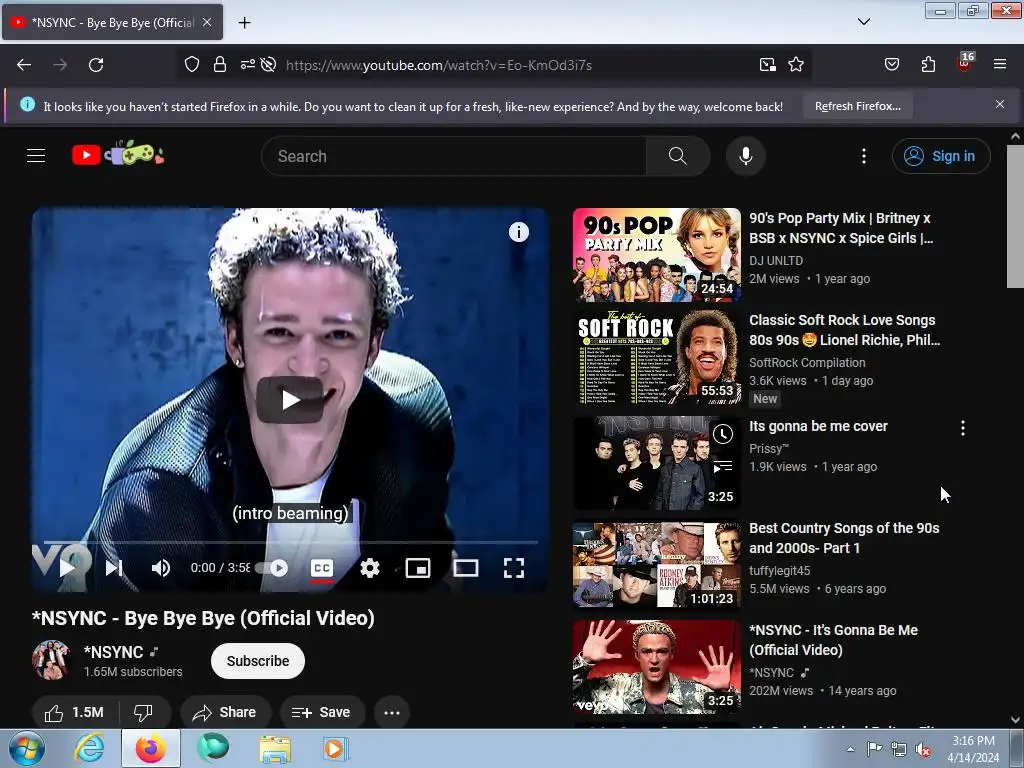Click the video info card icon
Screen dimensions: 1024x768
pyautogui.click(x=519, y=232)
